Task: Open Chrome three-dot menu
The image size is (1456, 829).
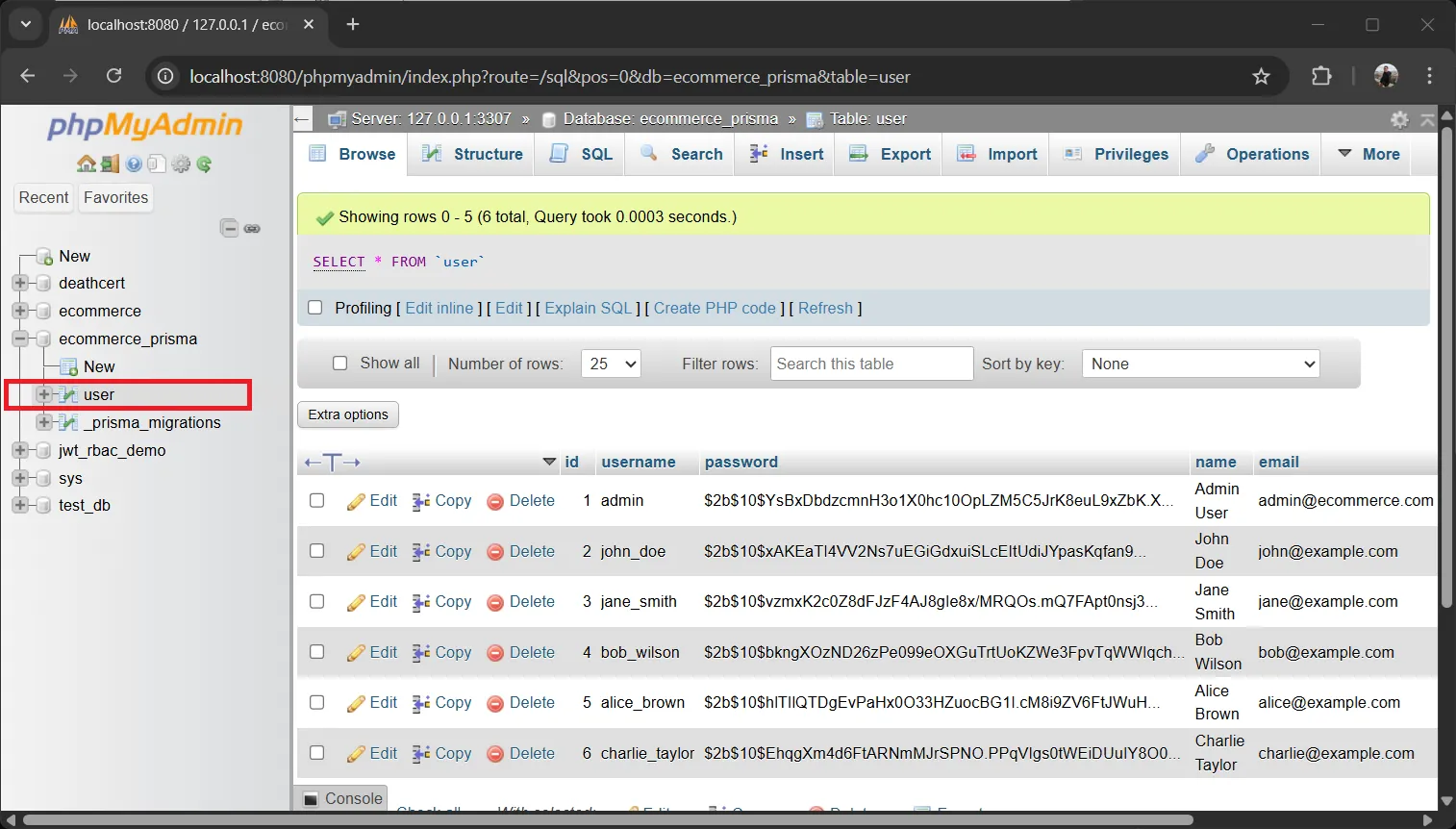Action: (1430, 76)
